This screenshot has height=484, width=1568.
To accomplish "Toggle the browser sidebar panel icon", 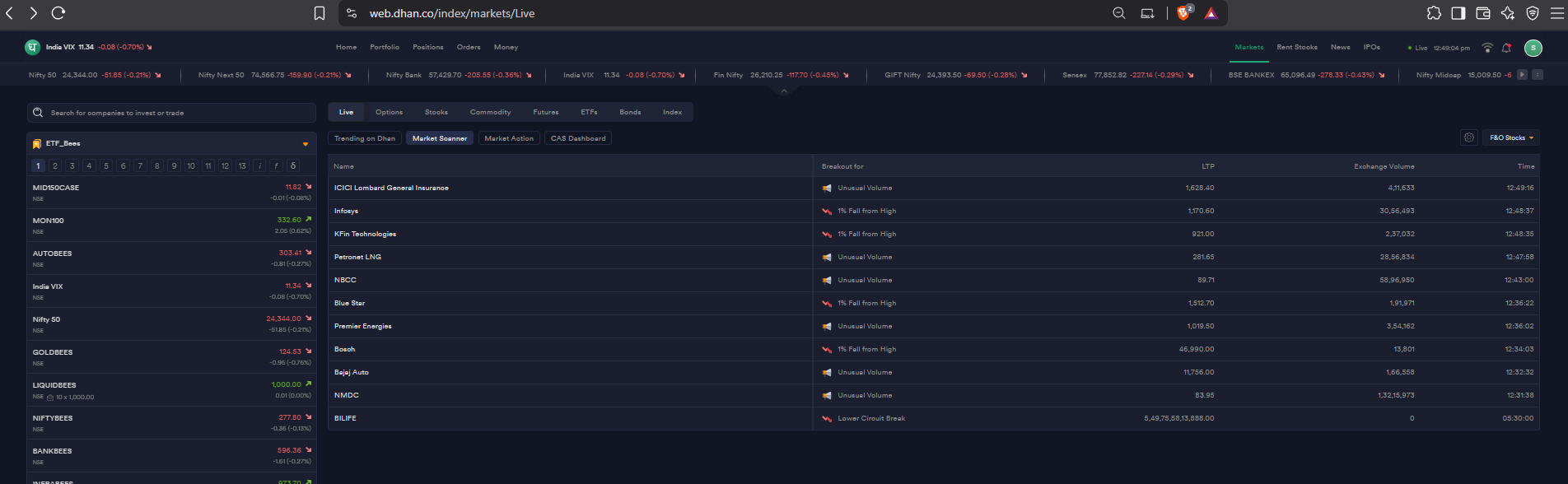I will pyautogui.click(x=1458, y=13).
